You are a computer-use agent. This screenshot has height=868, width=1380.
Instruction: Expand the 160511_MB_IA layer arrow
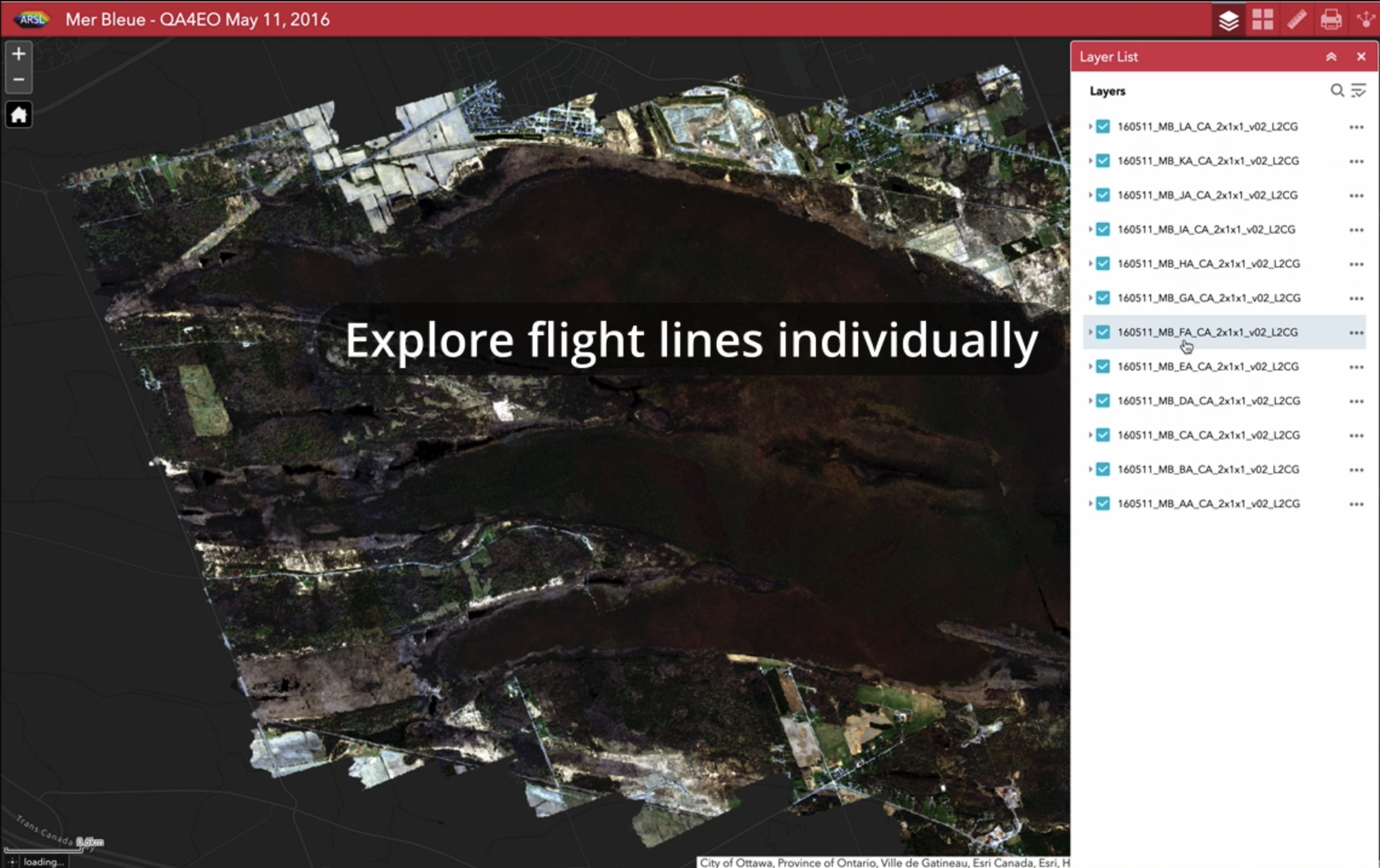point(1090,229)
